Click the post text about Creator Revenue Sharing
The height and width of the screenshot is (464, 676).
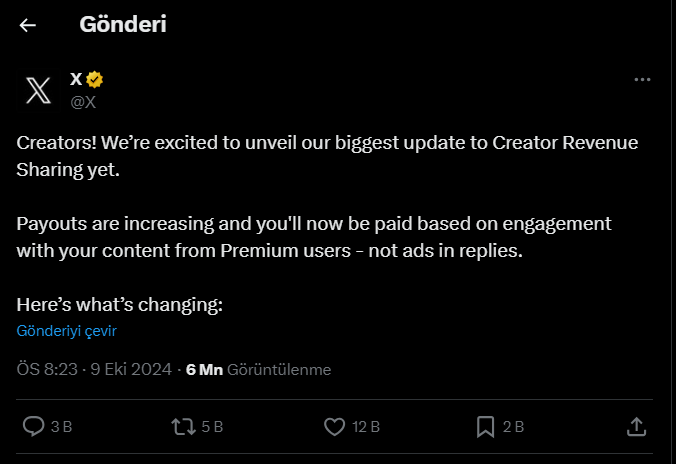tap(327, 156)
